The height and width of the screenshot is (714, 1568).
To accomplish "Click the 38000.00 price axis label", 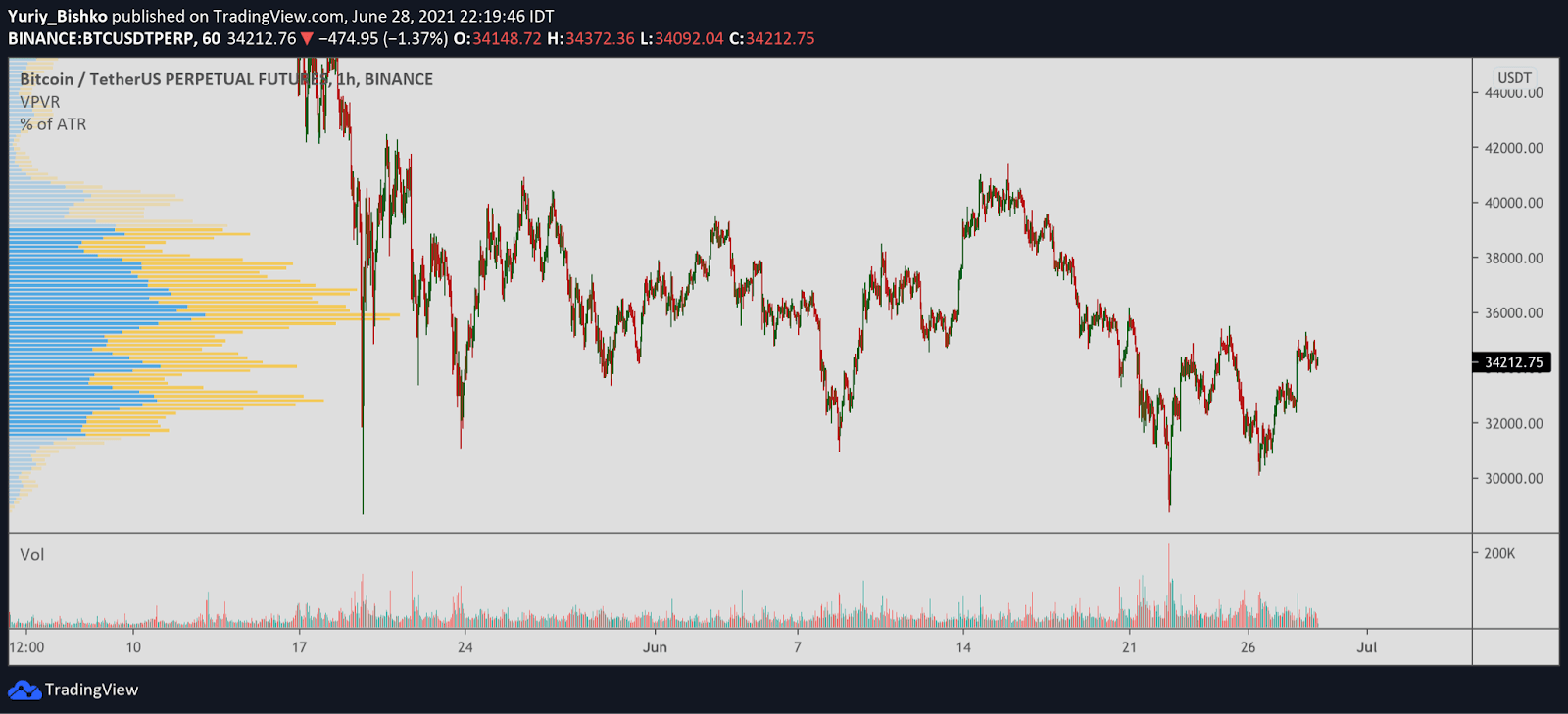I will pyautogui.click(x=1514, y=259).
